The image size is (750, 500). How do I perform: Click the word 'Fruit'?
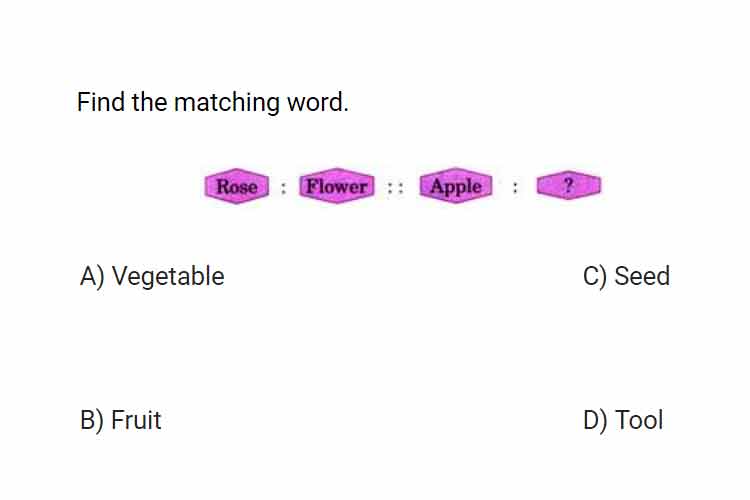pyautogui.click(x=136, y=420)
